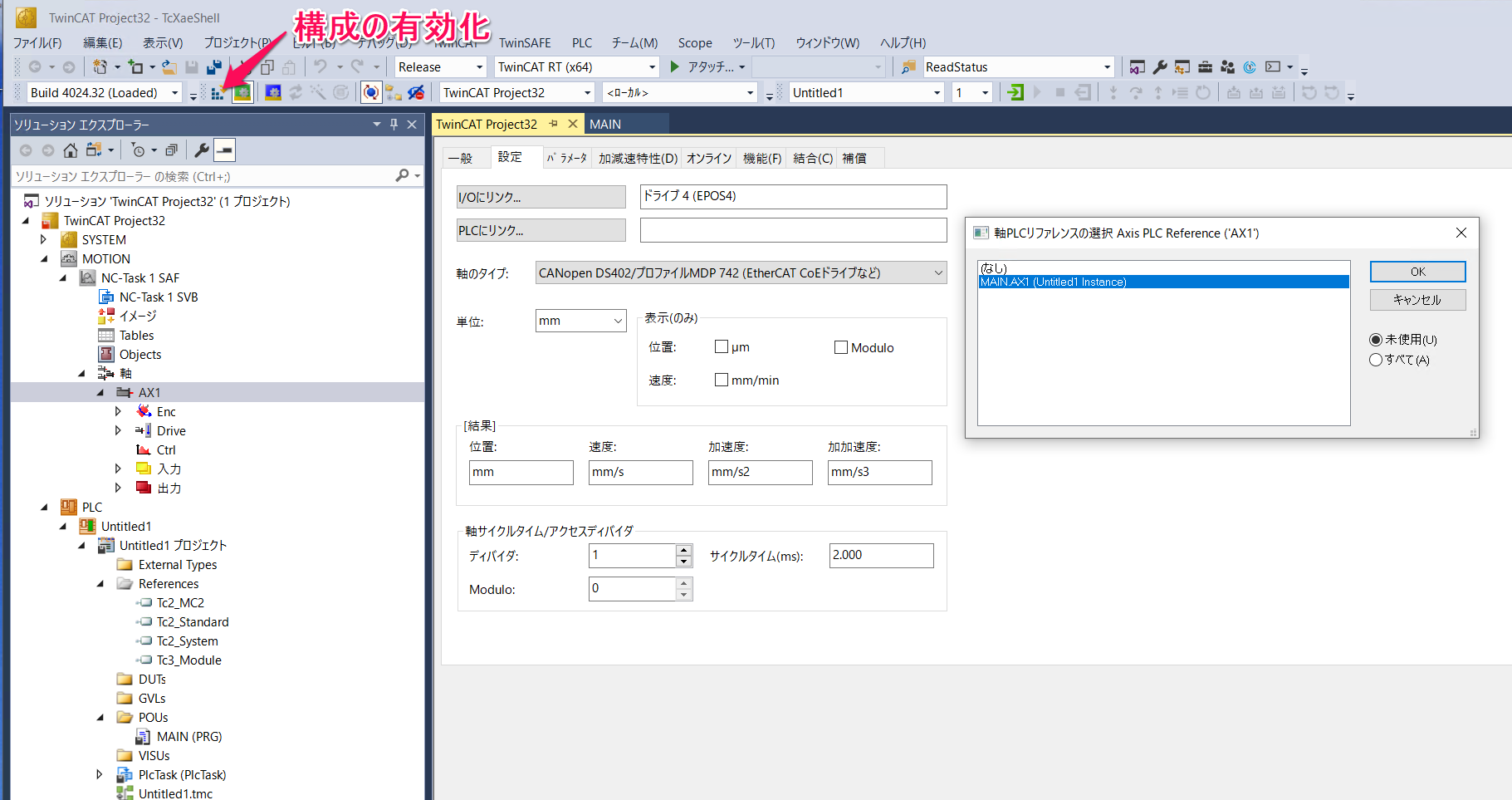Click the I/Oにリンク... button

(x=541, y=197)
